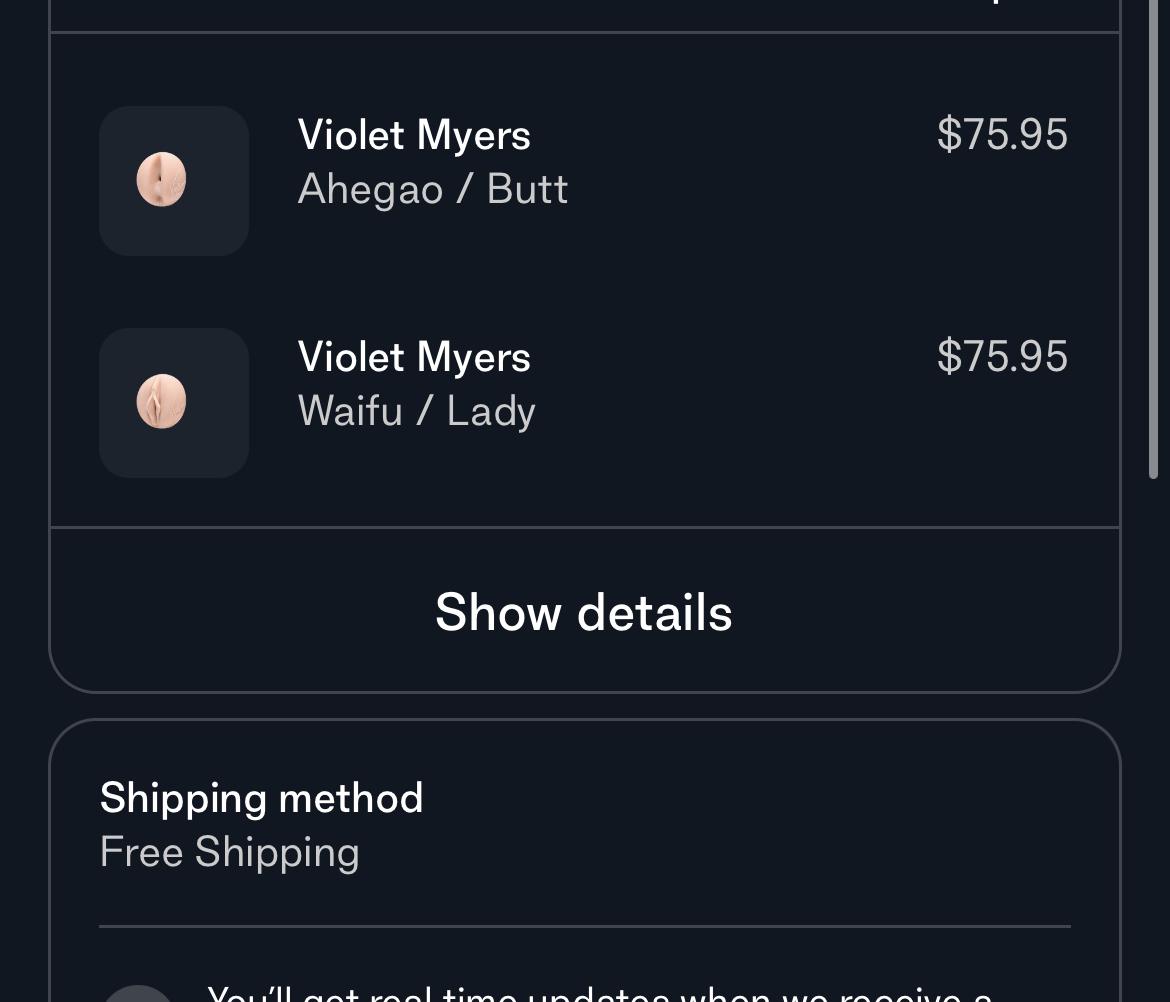Click the vertical scrollbar thumb on the right
This screenshot has width=1170, height=1002.
[x=1153, y=239]
